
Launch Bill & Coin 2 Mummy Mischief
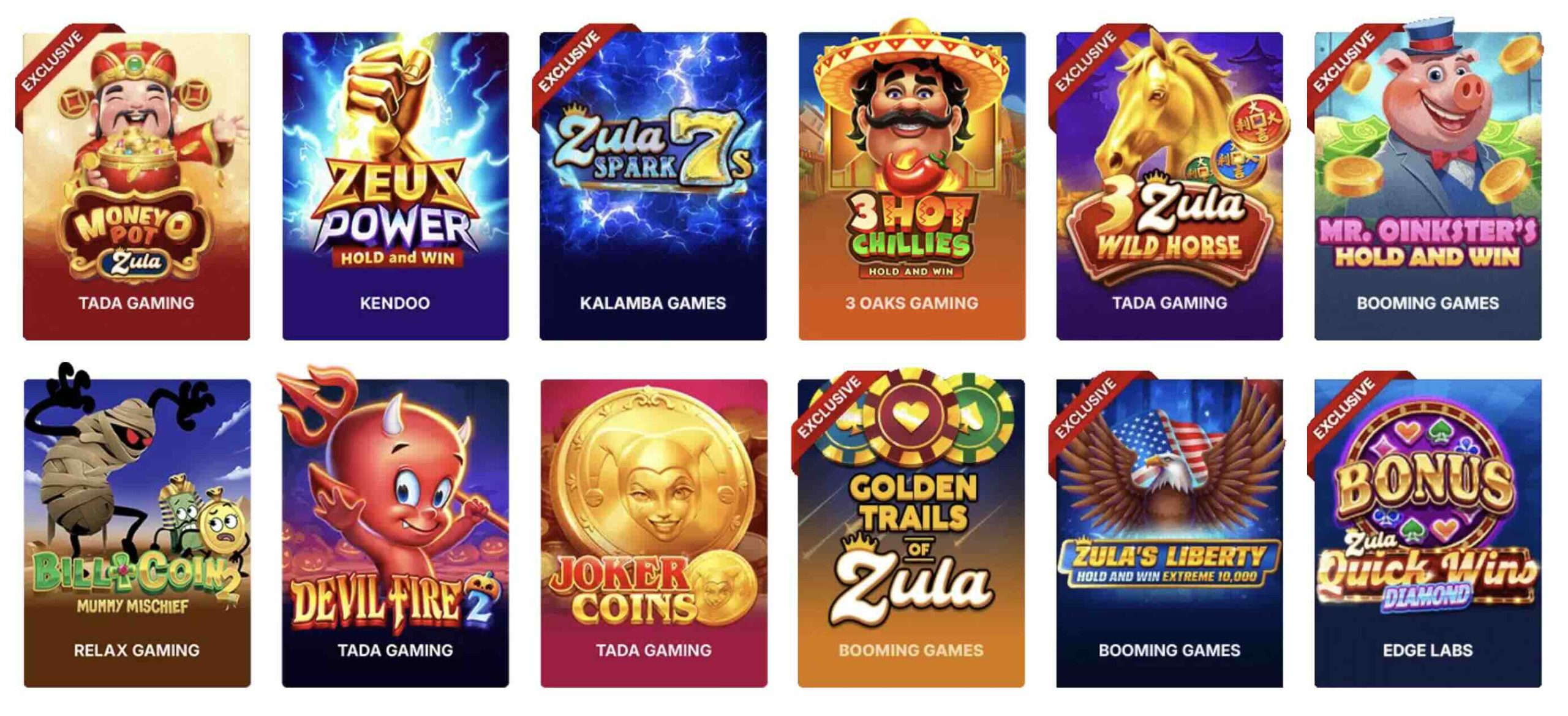[137, 533]
